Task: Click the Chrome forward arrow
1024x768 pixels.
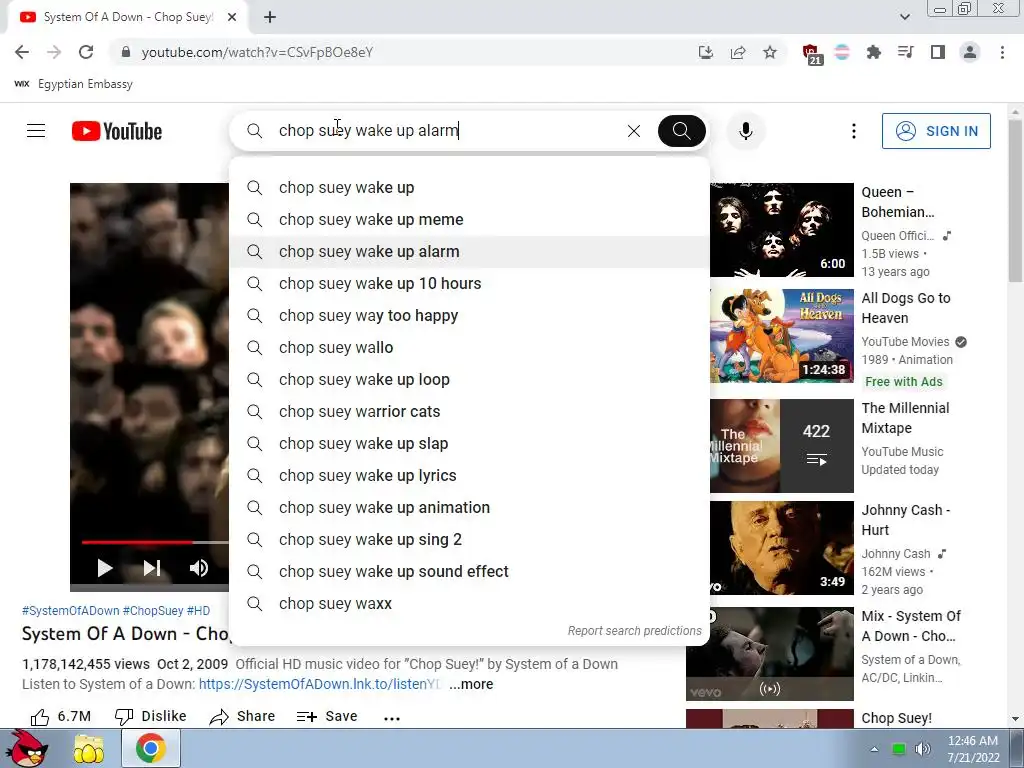Action: tap(54, 52)
